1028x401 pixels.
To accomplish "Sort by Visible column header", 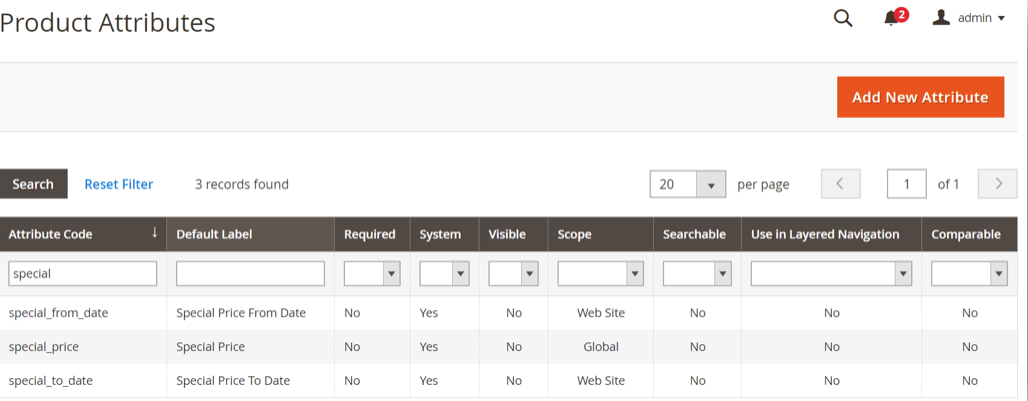I will point(513,234).
